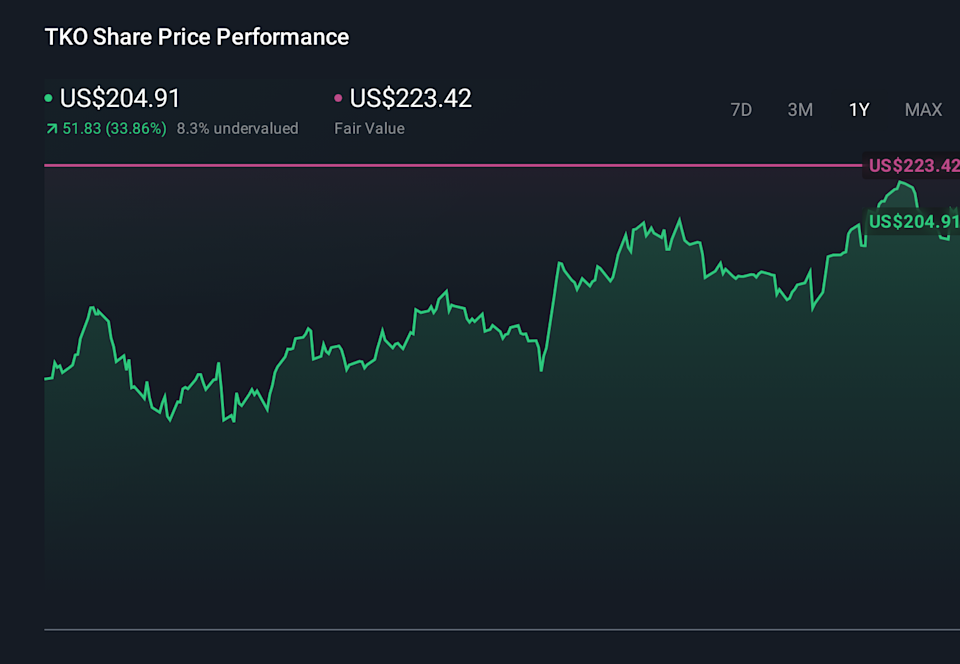Click the green upward arrow icon

pyautogui.click(x=52, y=129)
